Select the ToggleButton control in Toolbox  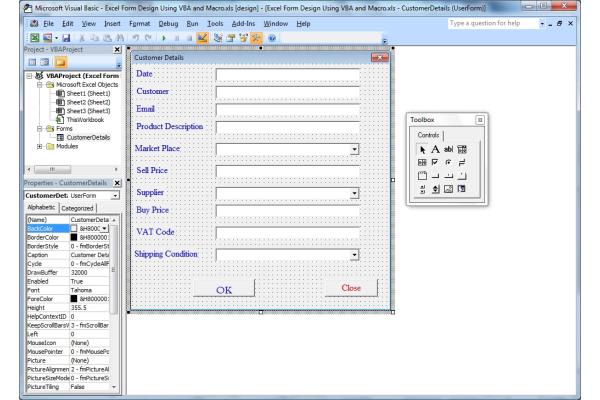pyautogui.click(x=462, y=163)
